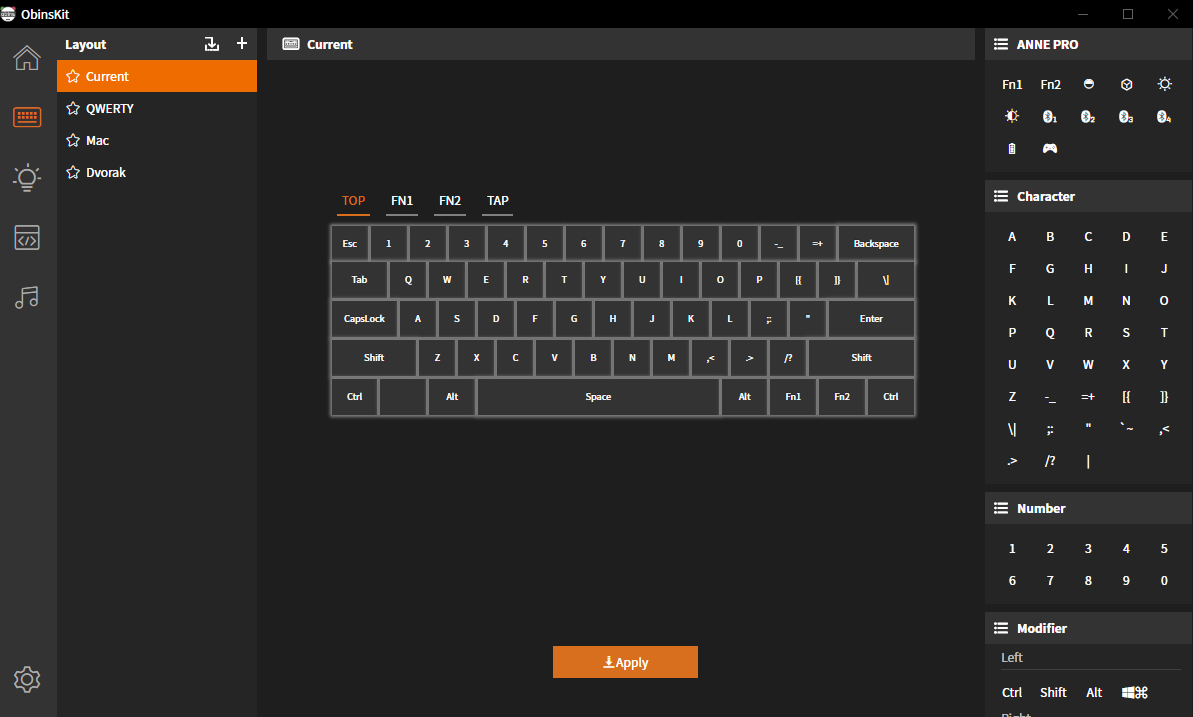The height and width of the screenshot is (717, 1193).
Task: Select the Backspace key on keyboard
Action: click(876, 244)
